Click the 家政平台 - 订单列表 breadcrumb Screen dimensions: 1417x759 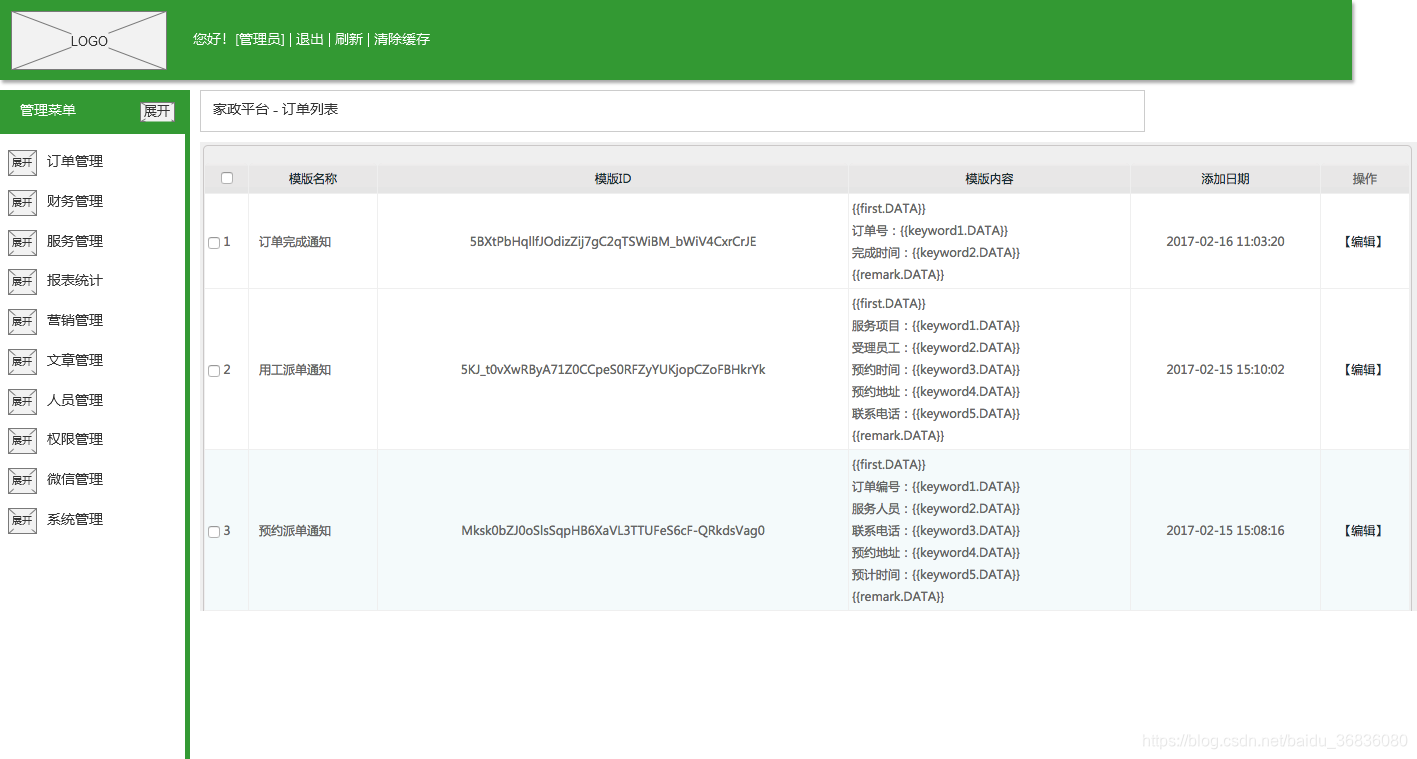click(x=275, y=109)
